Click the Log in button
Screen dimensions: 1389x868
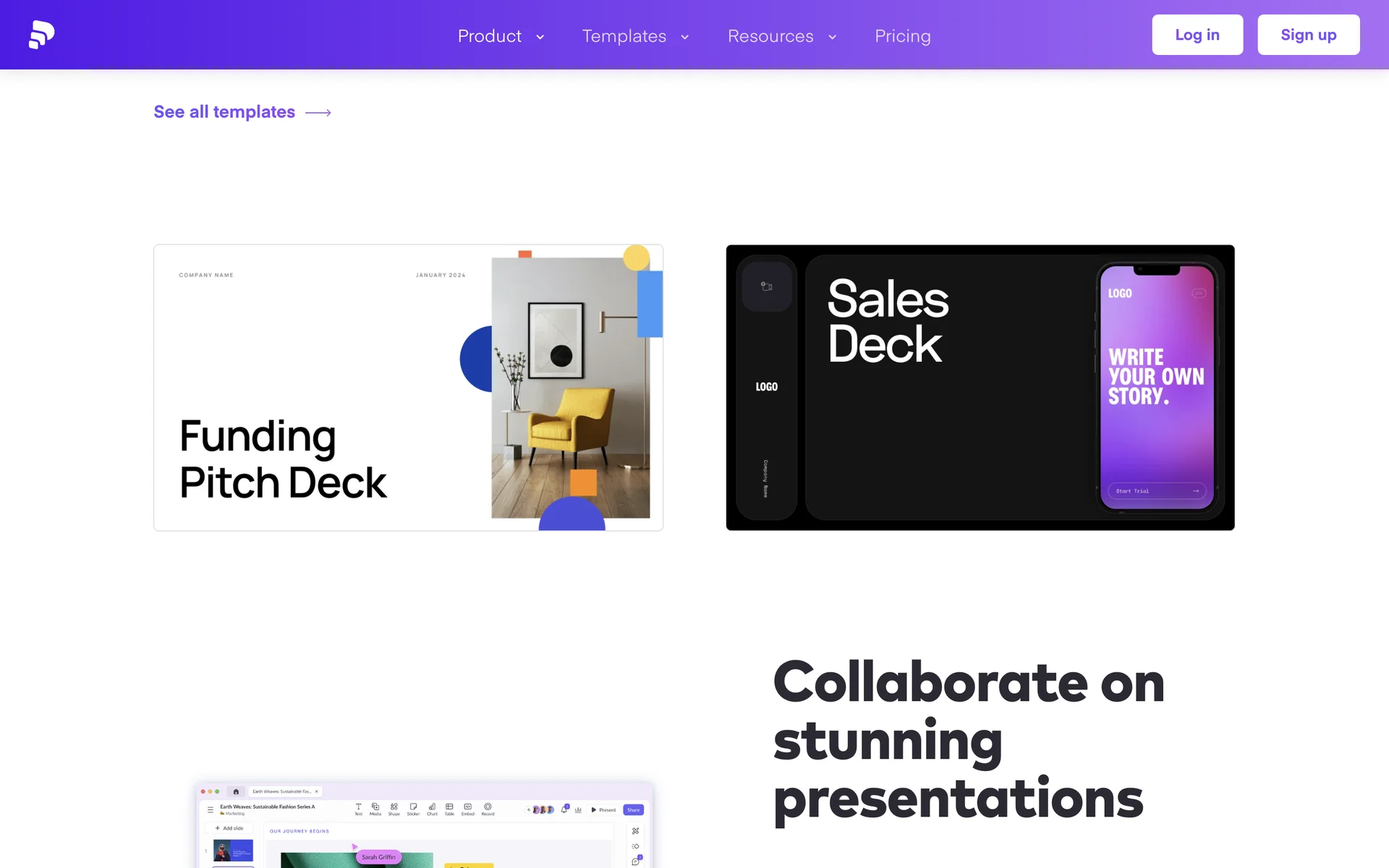pyautogui.click(x=1197, y=35)
